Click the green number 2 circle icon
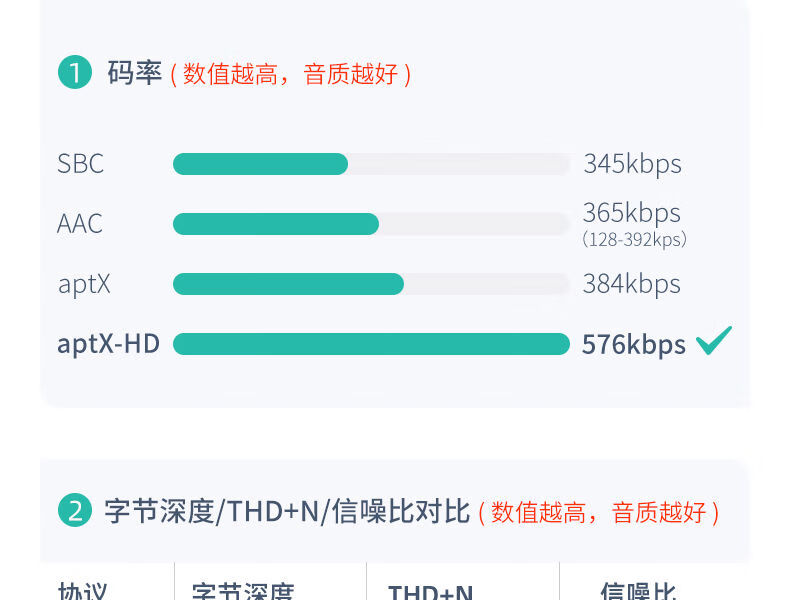The image size is (790, 600). (75, 512)
